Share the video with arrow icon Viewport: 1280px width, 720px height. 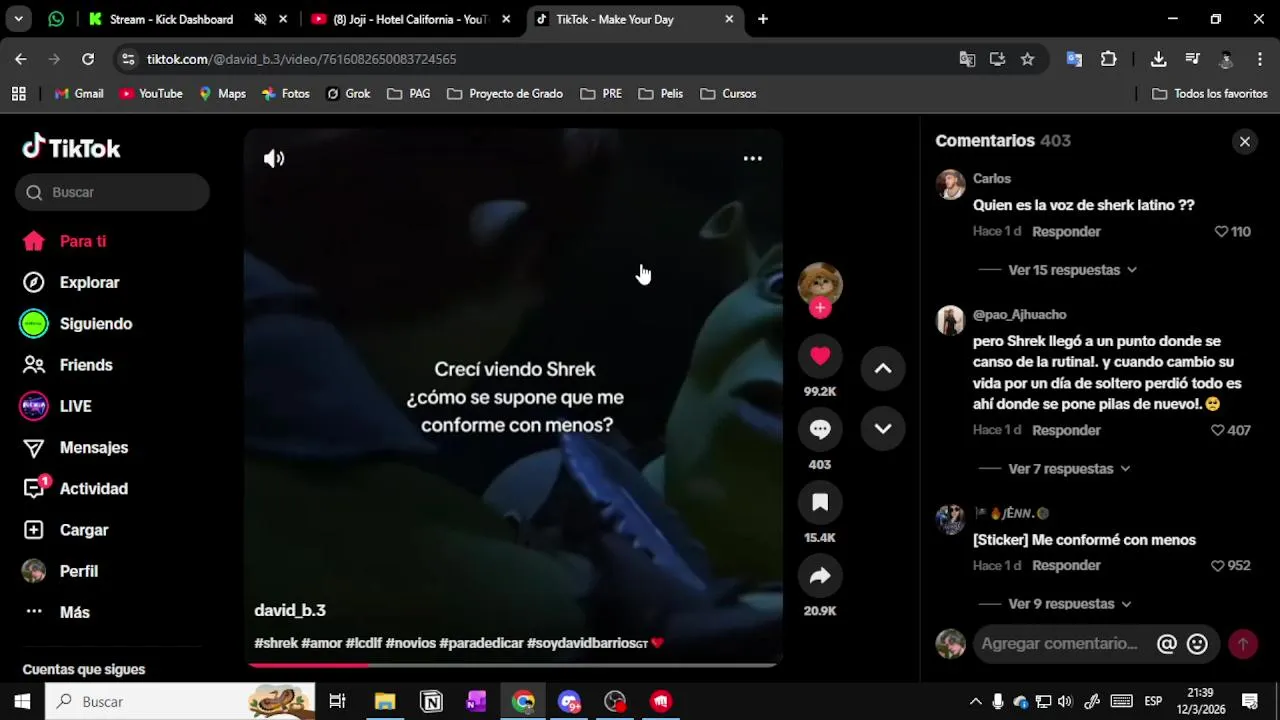click(820, 575)
